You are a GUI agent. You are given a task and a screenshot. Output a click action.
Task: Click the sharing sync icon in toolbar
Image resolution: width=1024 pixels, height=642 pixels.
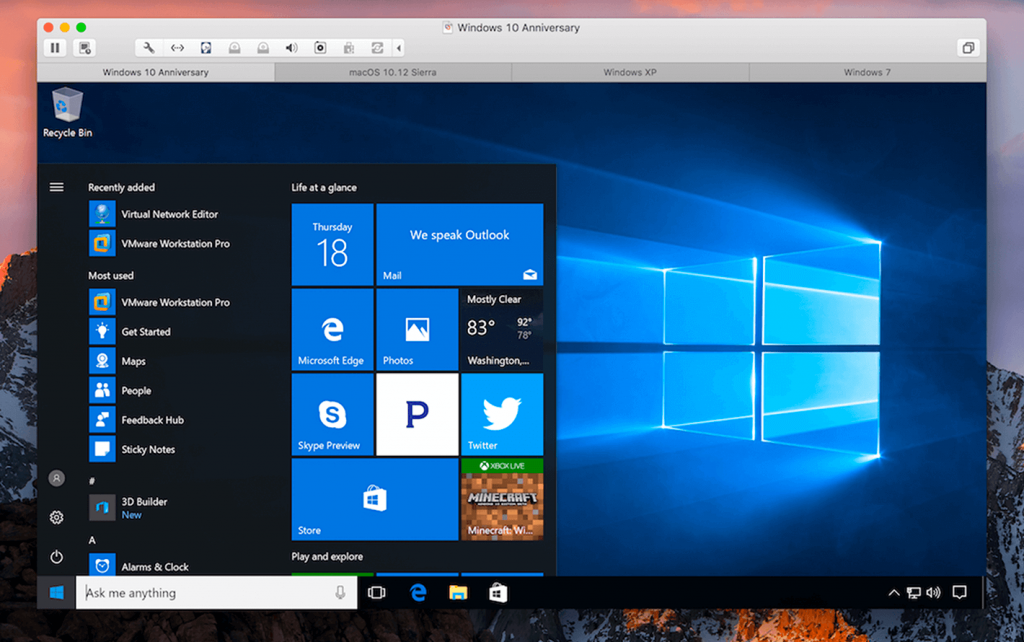click(377, 48)
